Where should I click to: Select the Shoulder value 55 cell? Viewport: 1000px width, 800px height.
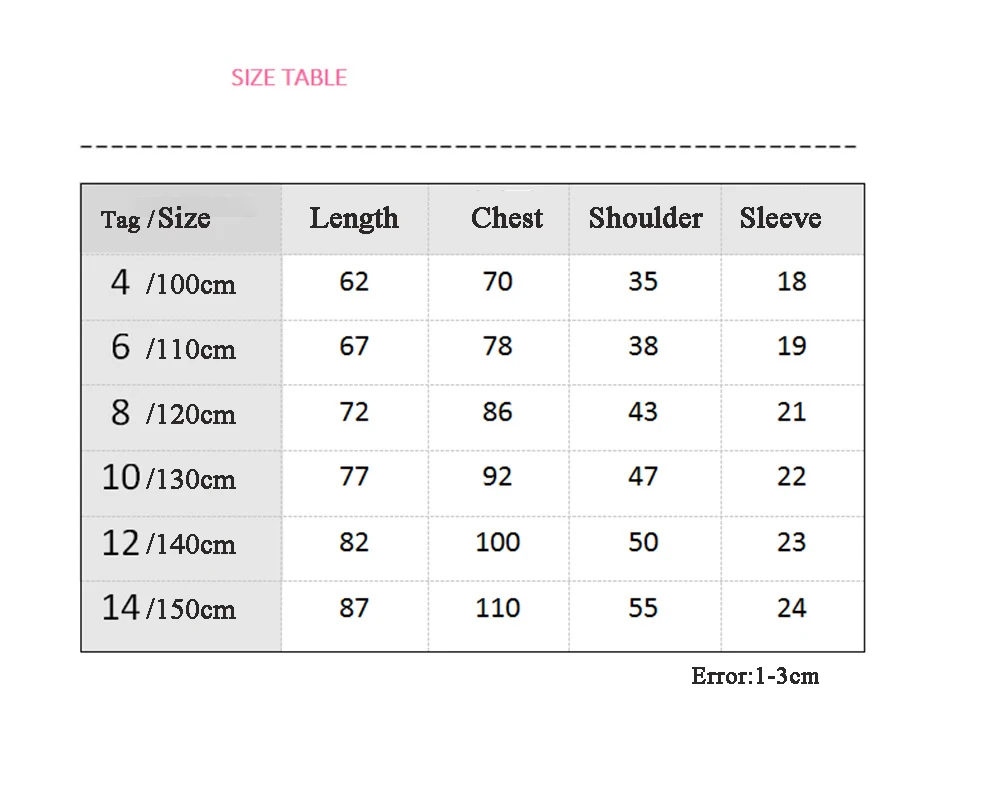pos(643,608)
